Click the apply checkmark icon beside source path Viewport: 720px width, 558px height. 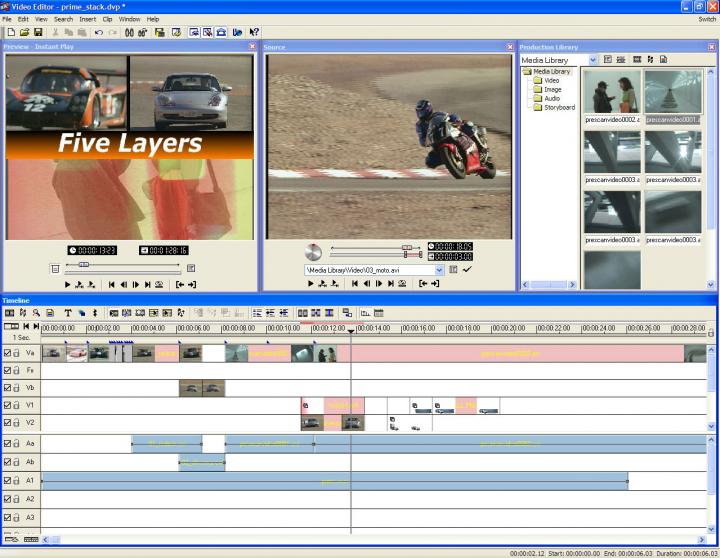click(x=467, y=269)
